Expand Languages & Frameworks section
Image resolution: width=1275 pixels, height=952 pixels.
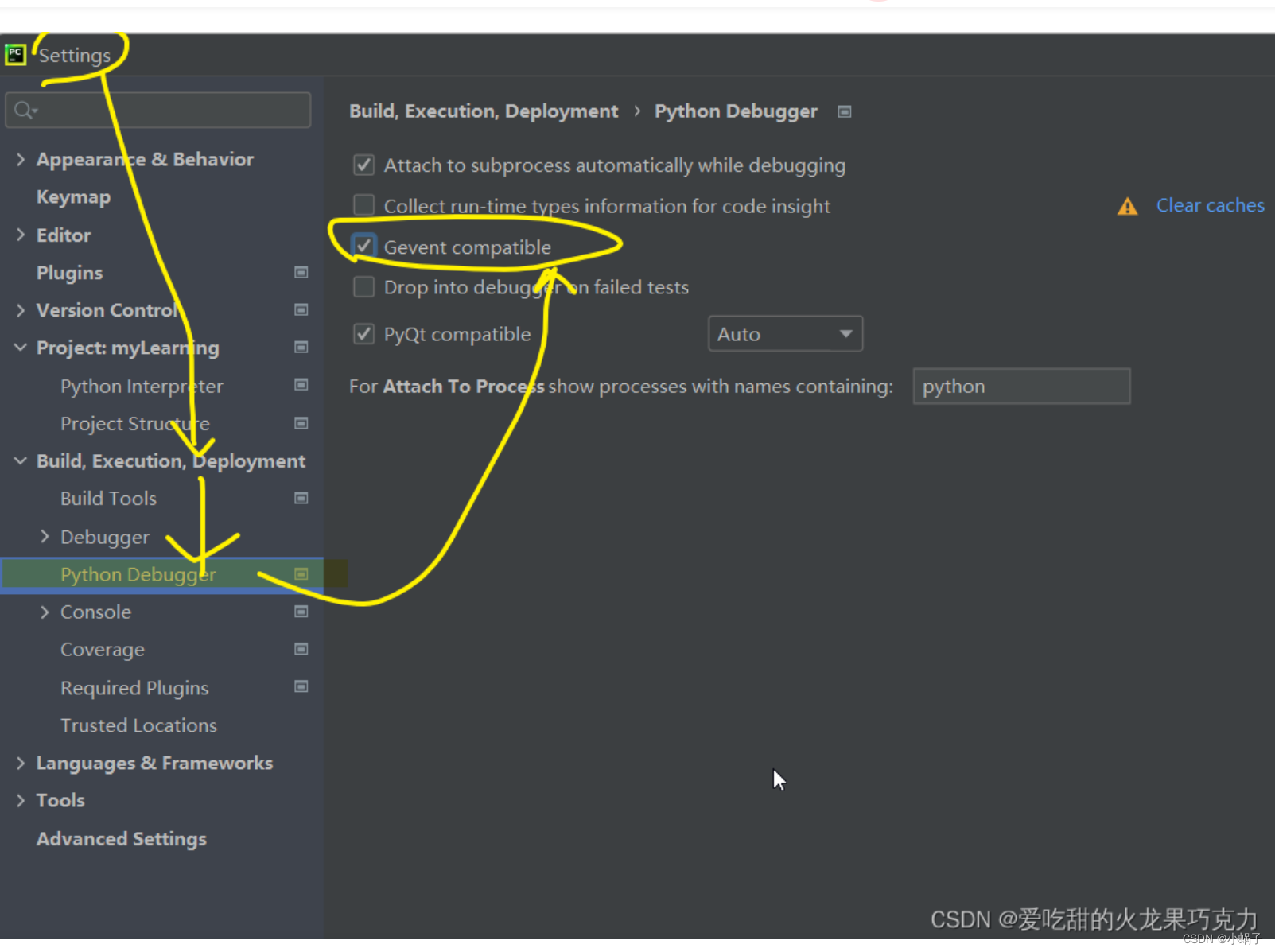20,763
